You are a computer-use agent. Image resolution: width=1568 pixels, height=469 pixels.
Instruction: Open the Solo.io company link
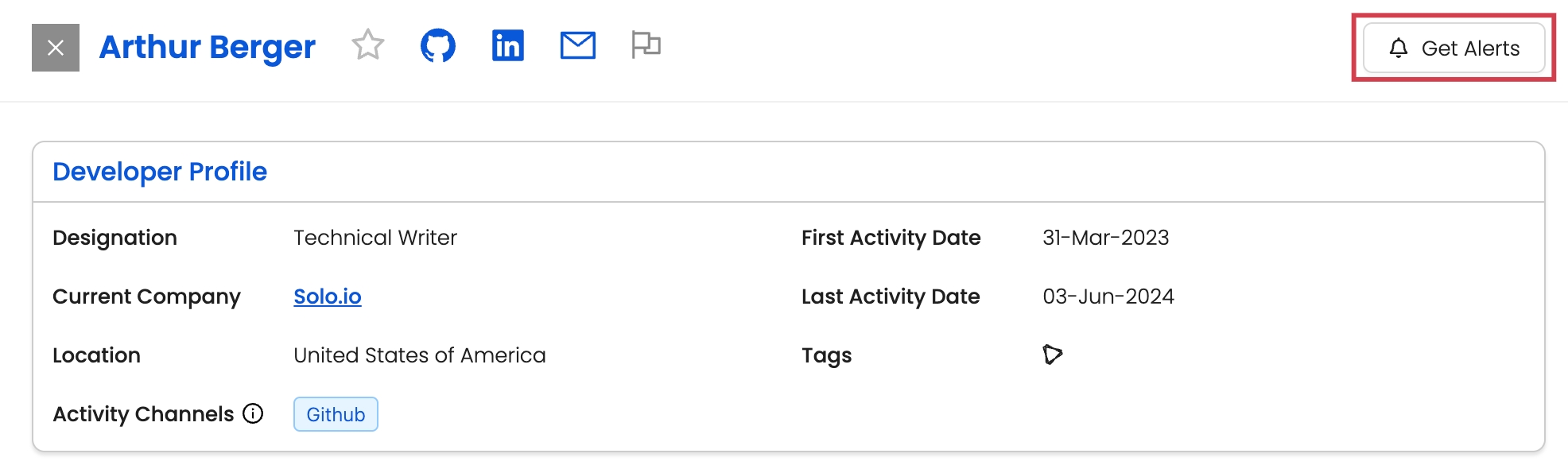point(328,297)
